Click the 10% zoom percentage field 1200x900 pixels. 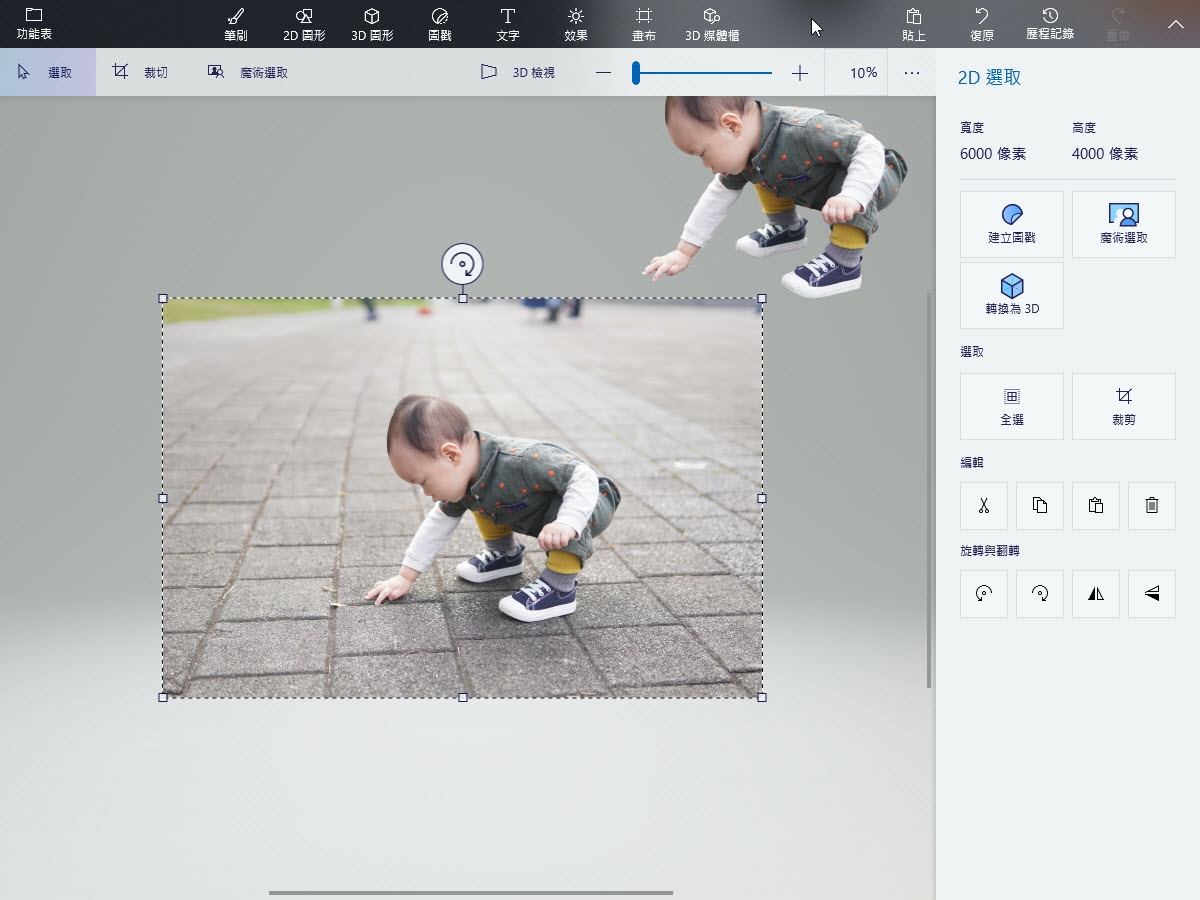863,73
